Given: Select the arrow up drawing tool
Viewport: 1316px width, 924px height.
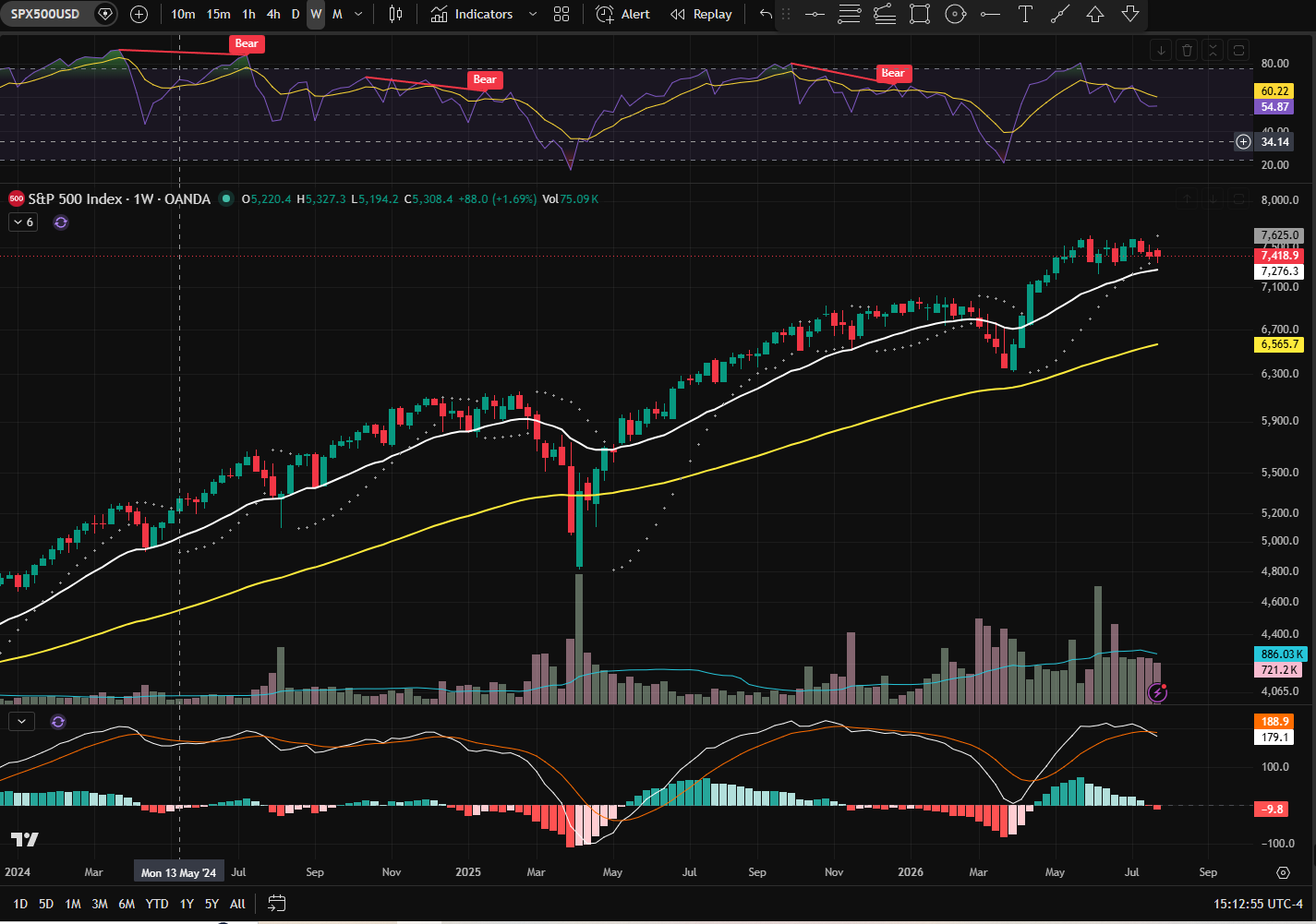Looking at the screenshot, I should click(1095, 14).
